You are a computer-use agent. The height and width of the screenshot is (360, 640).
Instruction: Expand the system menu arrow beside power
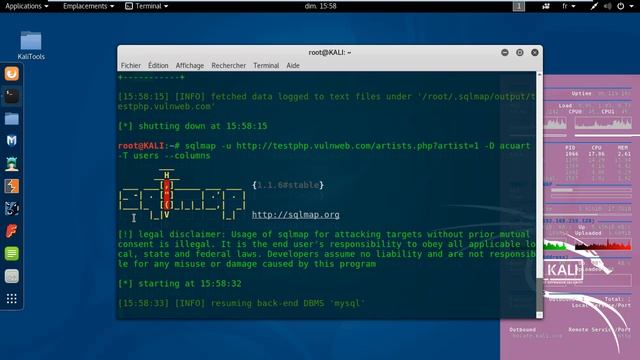pyautogui.click(x=631, y=6)
